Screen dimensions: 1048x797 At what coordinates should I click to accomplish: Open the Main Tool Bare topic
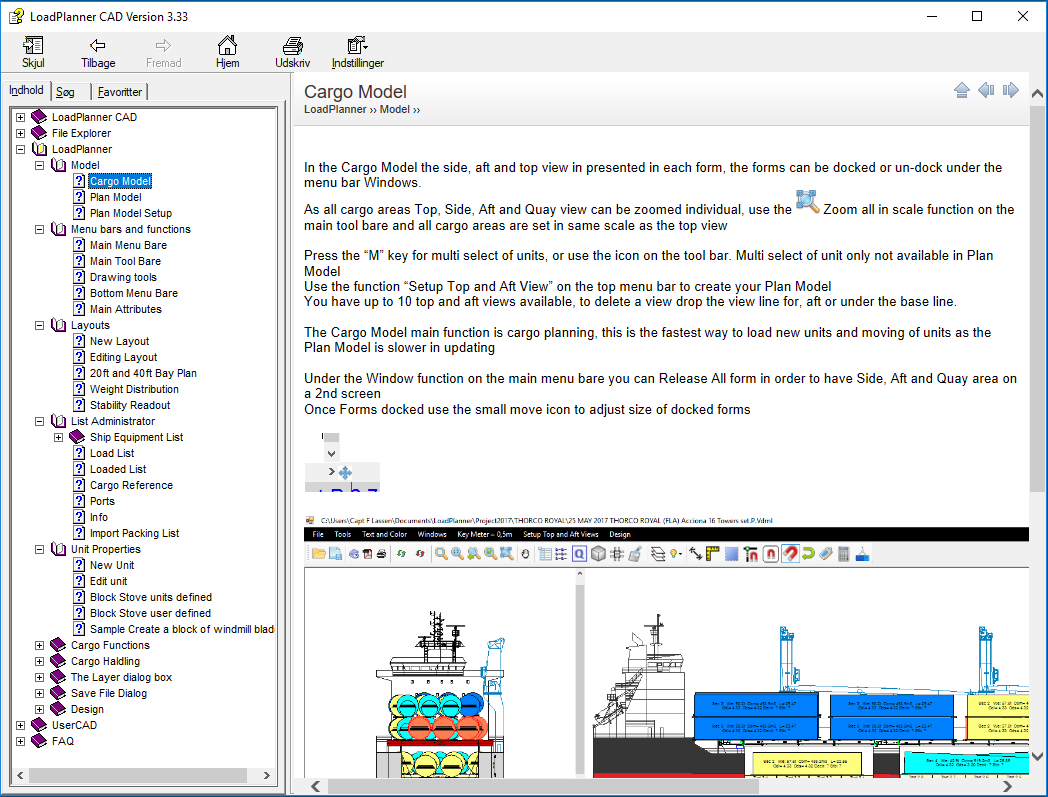pos(126,261)
